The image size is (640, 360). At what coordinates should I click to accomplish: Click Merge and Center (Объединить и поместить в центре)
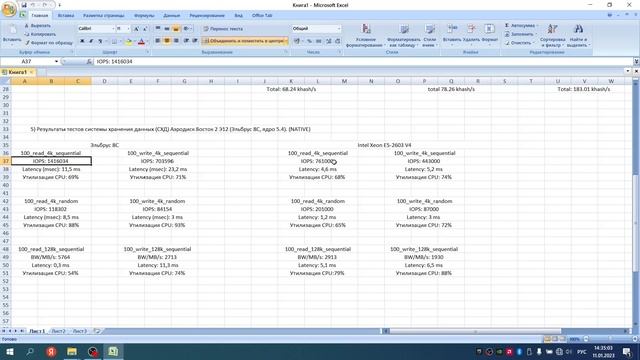[x=244, y=41]
